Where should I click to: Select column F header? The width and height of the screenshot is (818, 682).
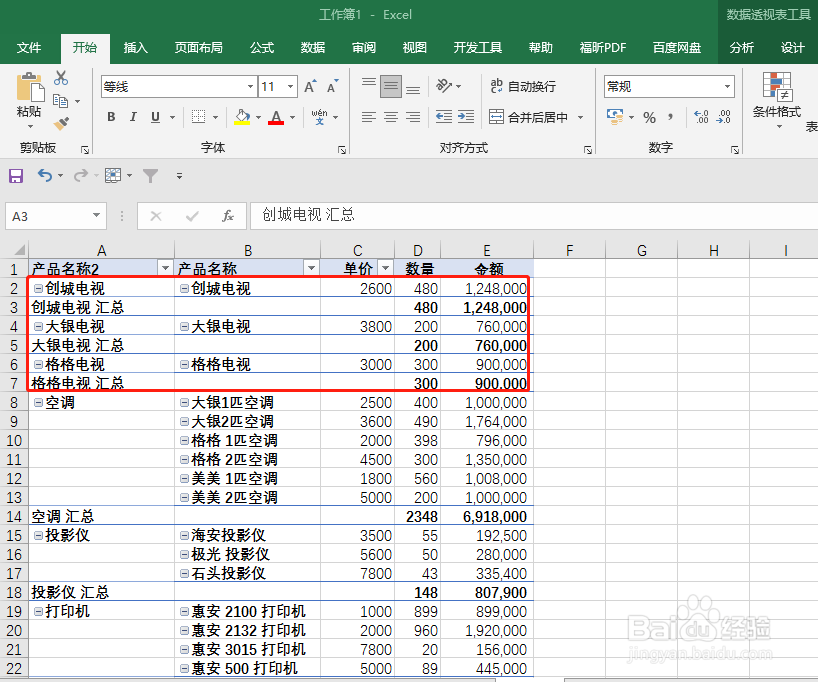click(x=569, y=250)
